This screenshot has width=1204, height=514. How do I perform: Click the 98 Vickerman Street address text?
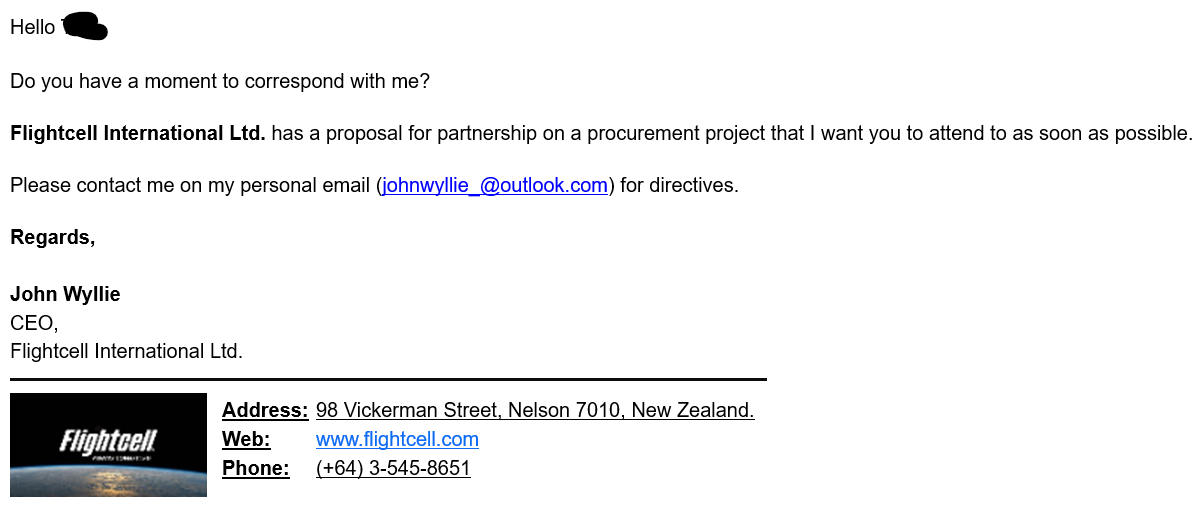tap(534, 411)
